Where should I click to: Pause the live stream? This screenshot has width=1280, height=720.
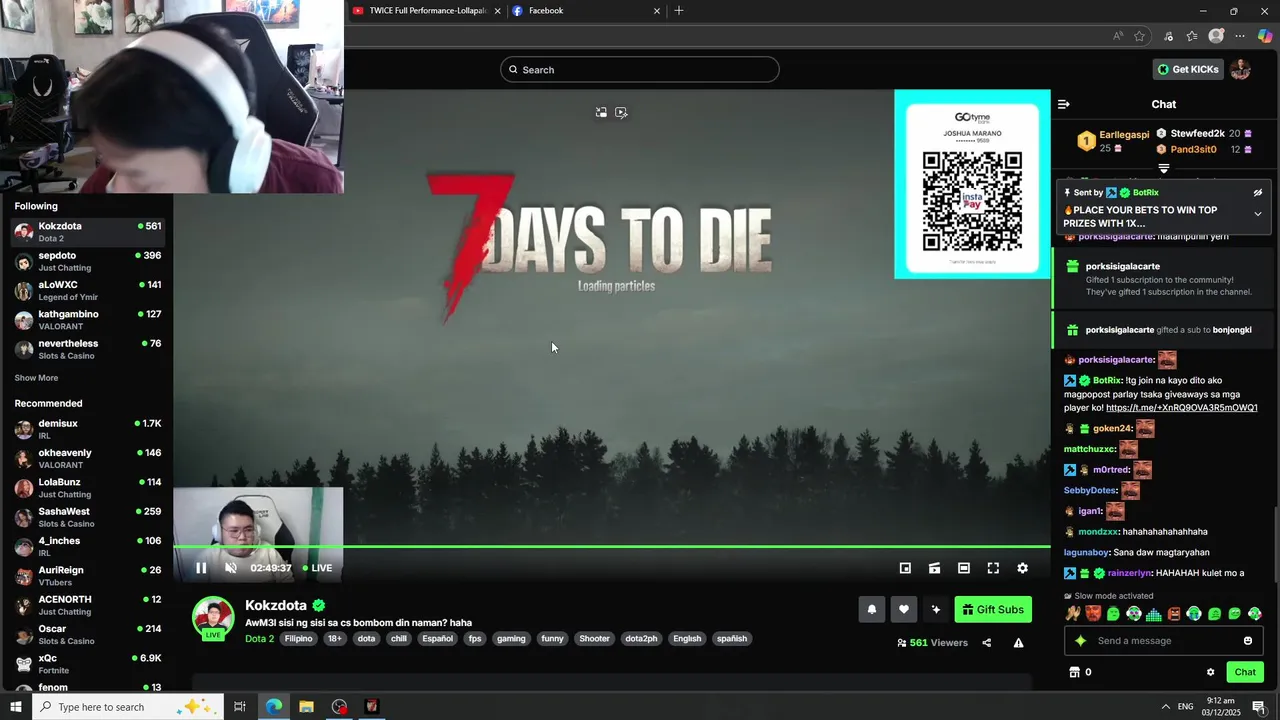201,568
